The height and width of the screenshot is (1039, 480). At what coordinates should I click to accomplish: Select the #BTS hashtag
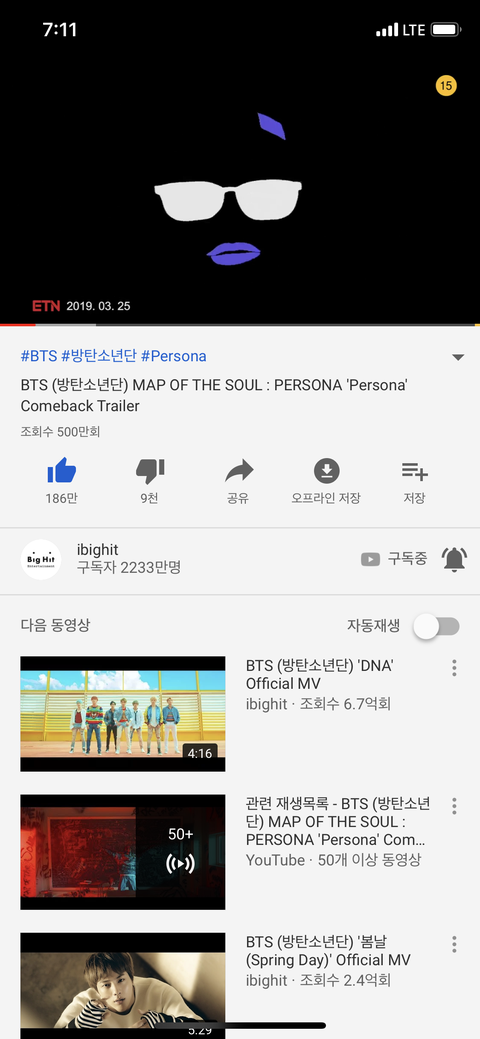[x=38, y=356]
